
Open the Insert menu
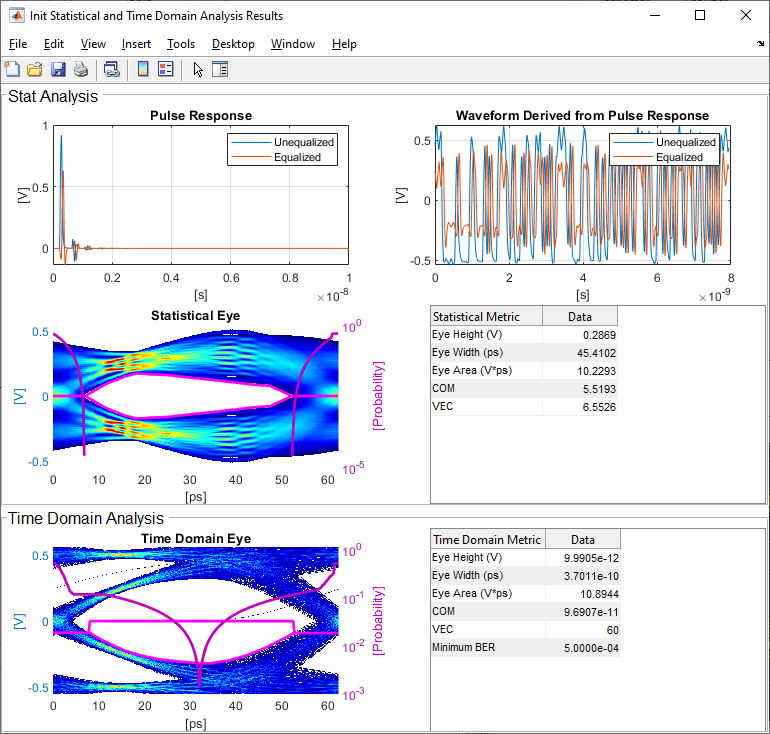click(x=136, y=44)
